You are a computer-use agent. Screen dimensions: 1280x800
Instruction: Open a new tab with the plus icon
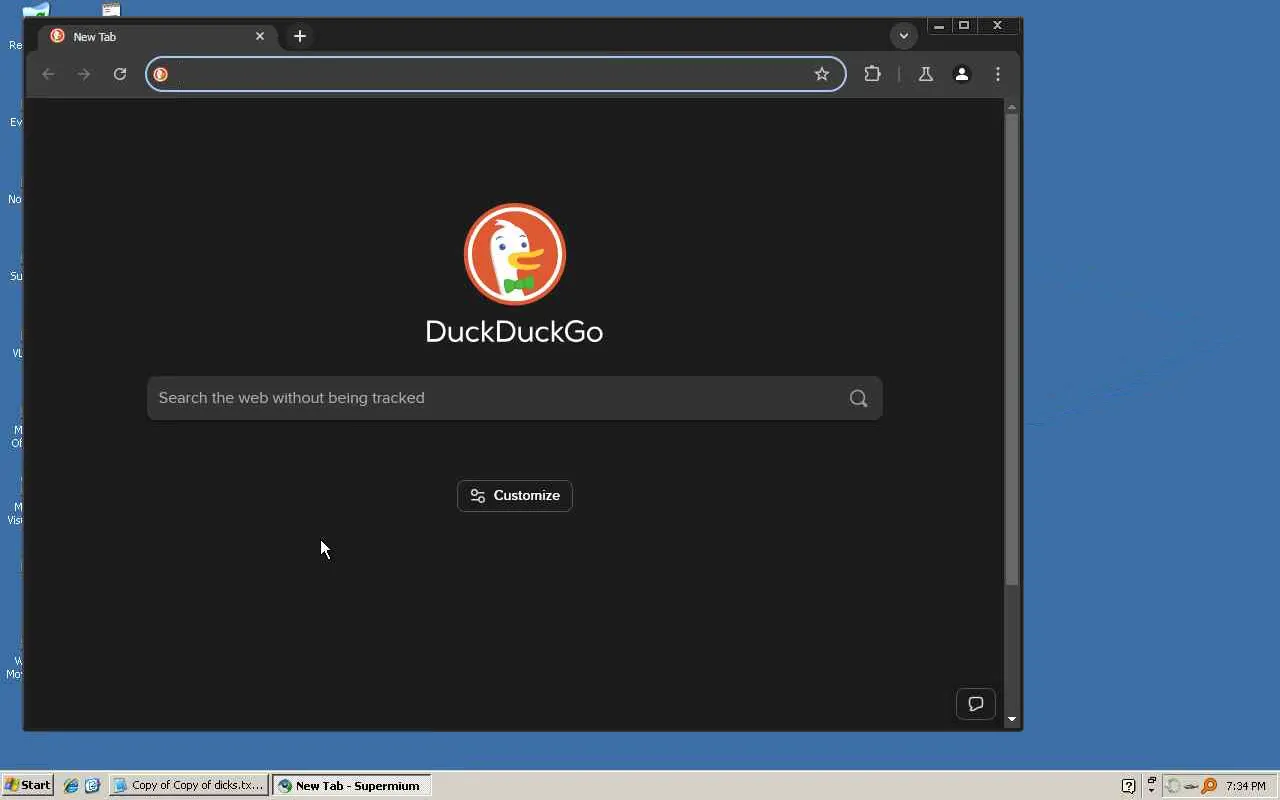300,36
